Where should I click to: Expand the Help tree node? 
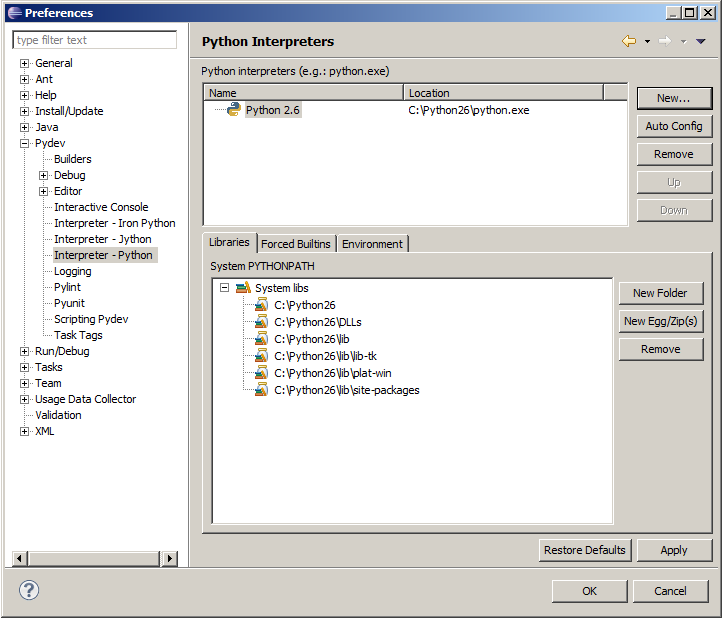(24, 96)
